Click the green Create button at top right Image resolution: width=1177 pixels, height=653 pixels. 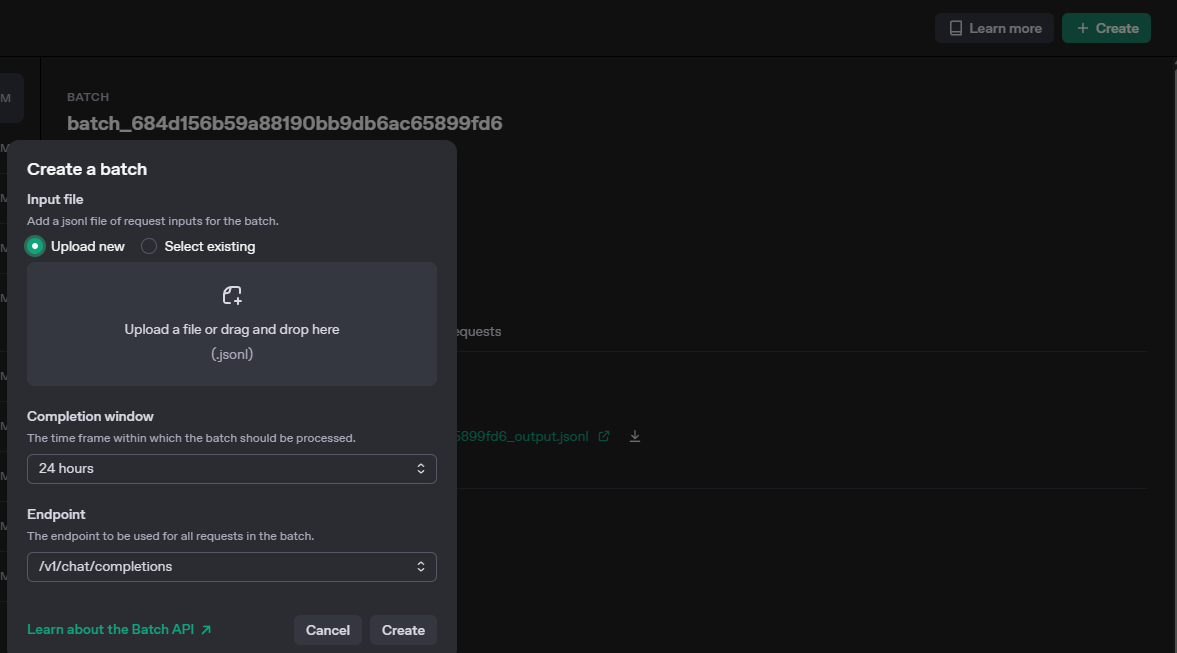pyautogui.click(x=1106, y=27)
